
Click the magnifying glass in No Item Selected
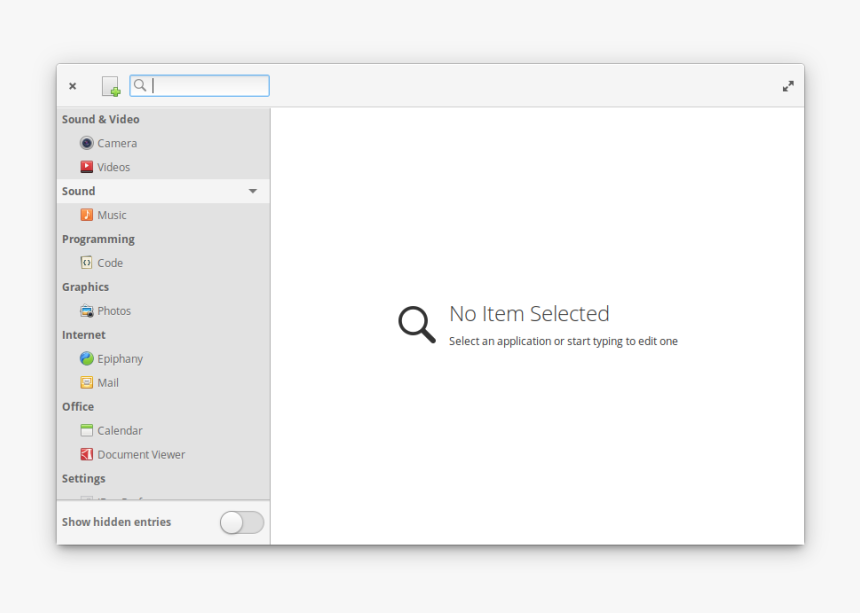[x=416, y=323]
